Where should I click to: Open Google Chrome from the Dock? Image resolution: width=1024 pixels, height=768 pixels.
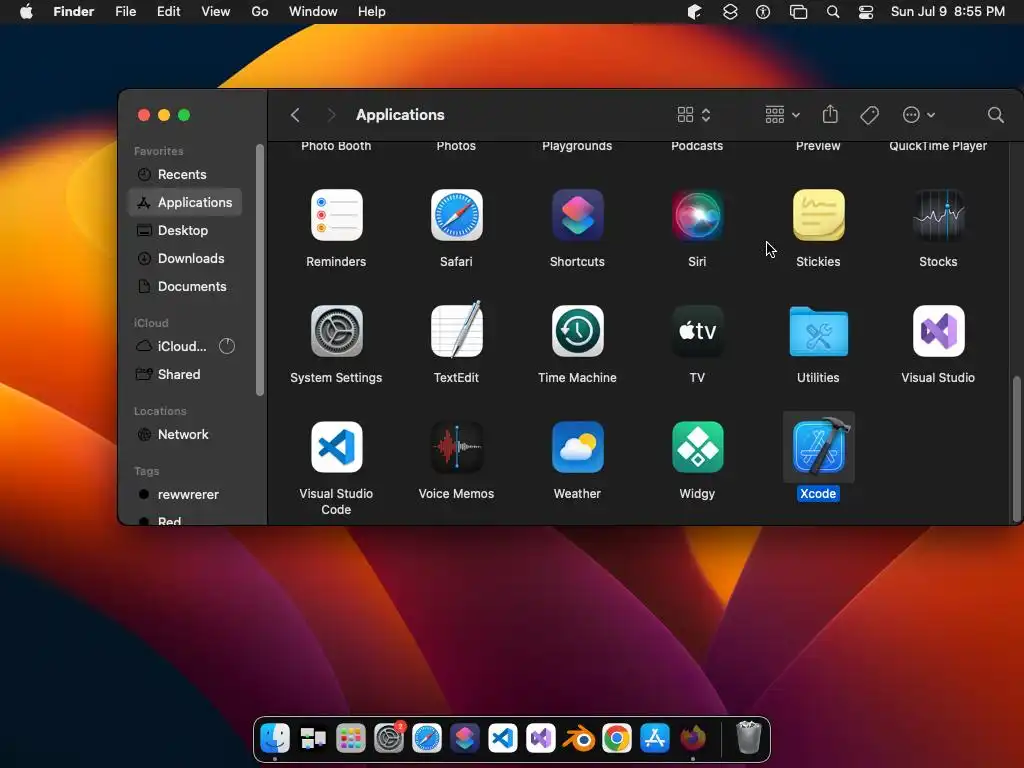(616, 739)
